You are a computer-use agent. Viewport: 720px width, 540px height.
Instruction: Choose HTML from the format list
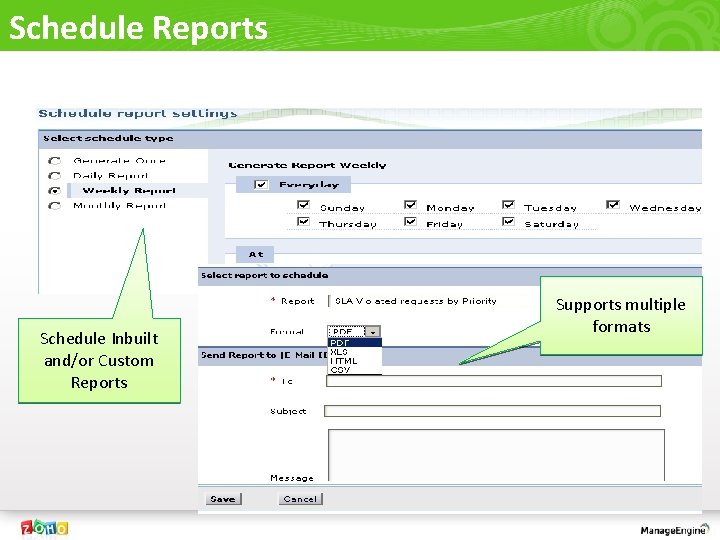[x=354, y=361]
